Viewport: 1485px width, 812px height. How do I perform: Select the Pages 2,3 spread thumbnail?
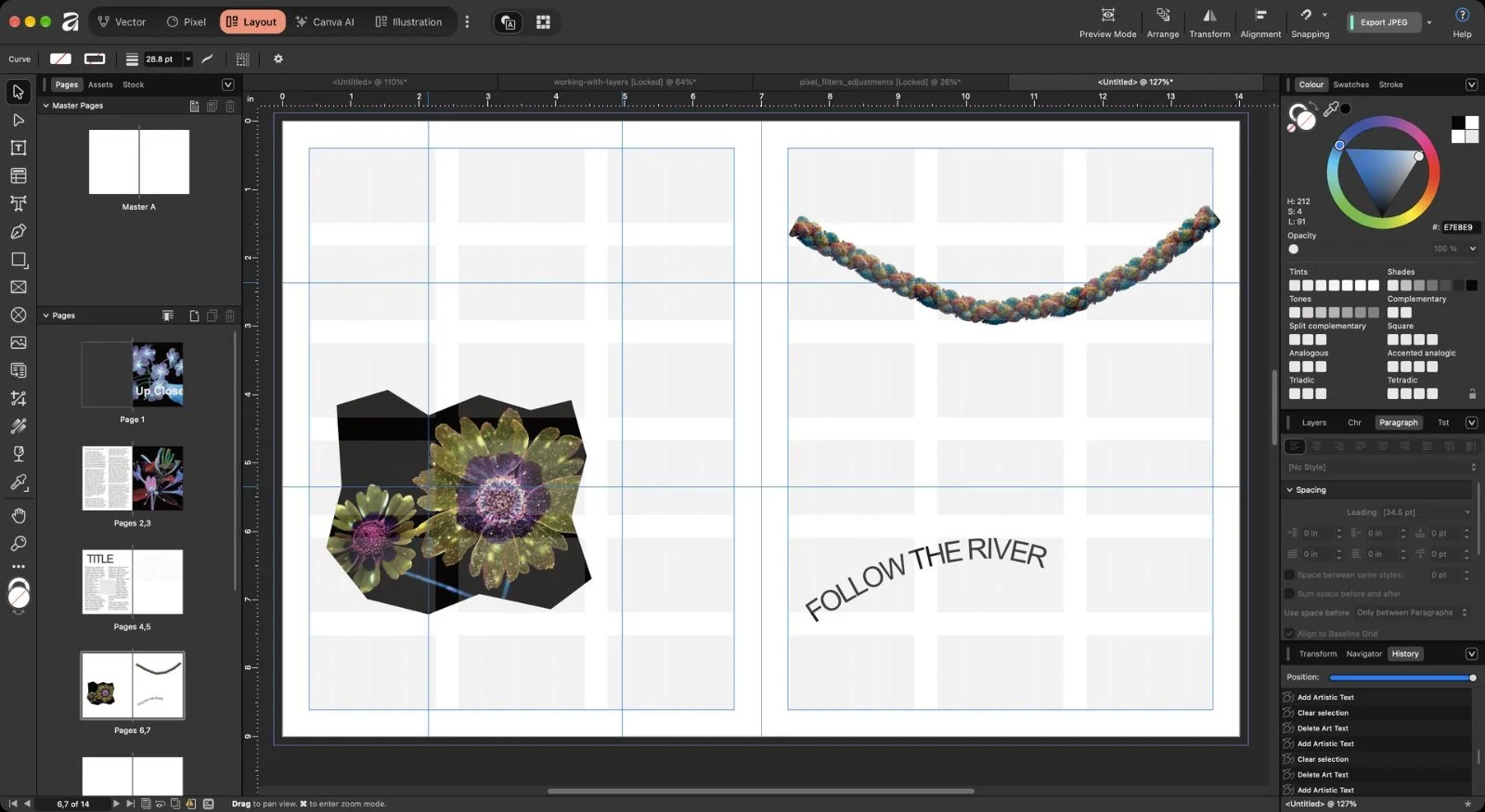[132, 479]
